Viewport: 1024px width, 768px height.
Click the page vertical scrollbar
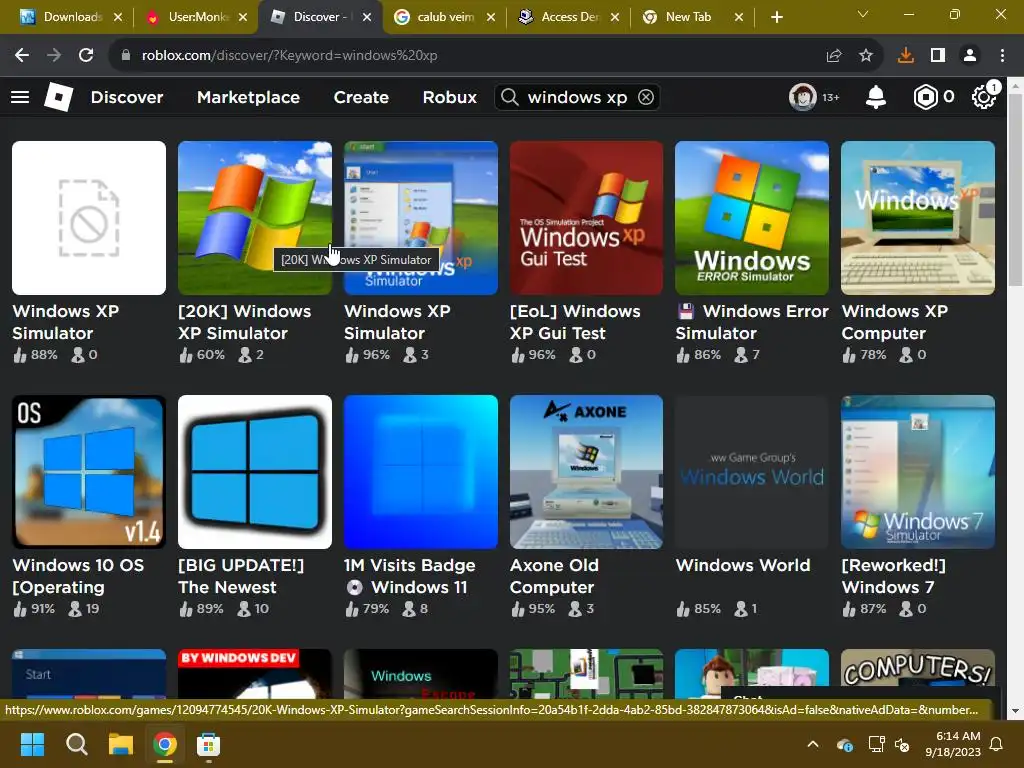pyautogui.click(x=1016, y=189)
